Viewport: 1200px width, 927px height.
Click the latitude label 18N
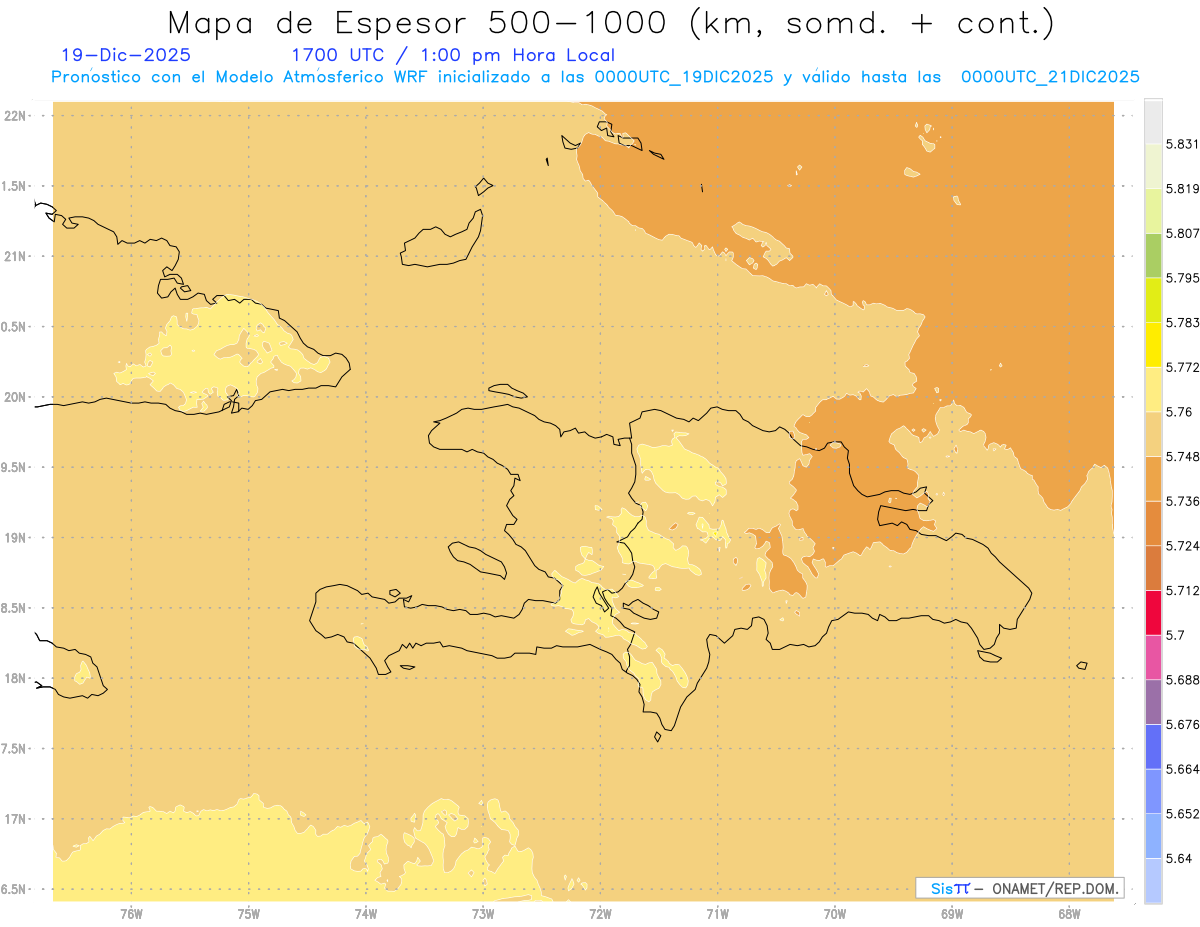point(15,678)
